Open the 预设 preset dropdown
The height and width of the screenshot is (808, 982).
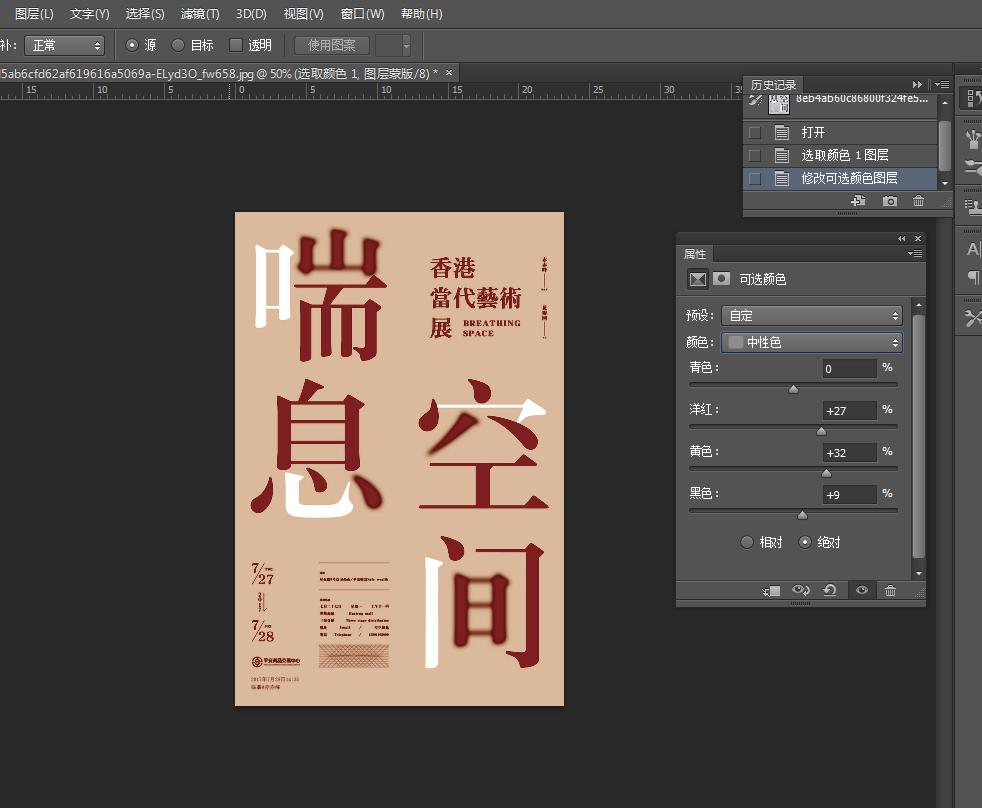[x=810, y=315]
